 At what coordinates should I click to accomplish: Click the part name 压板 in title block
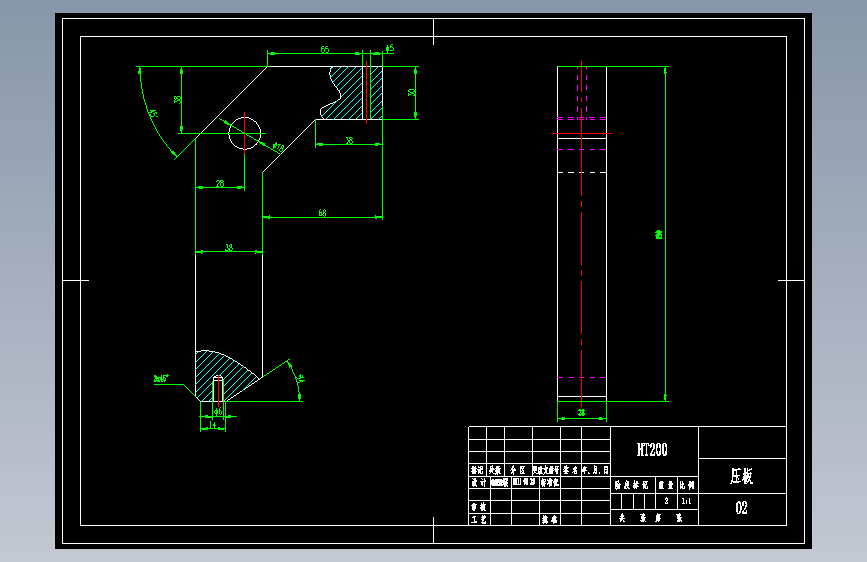pyautogui.click(x=741, y=476)
